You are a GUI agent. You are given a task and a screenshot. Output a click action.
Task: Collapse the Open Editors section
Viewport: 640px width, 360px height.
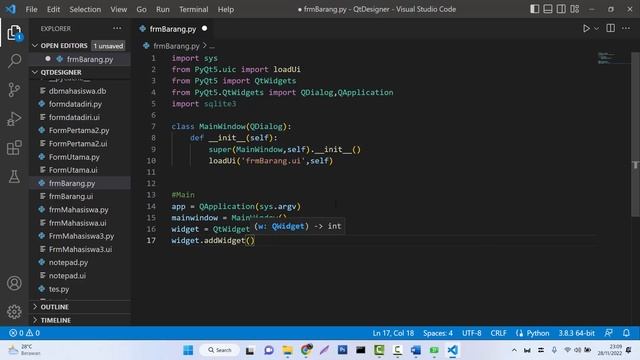tap(80, 46)
